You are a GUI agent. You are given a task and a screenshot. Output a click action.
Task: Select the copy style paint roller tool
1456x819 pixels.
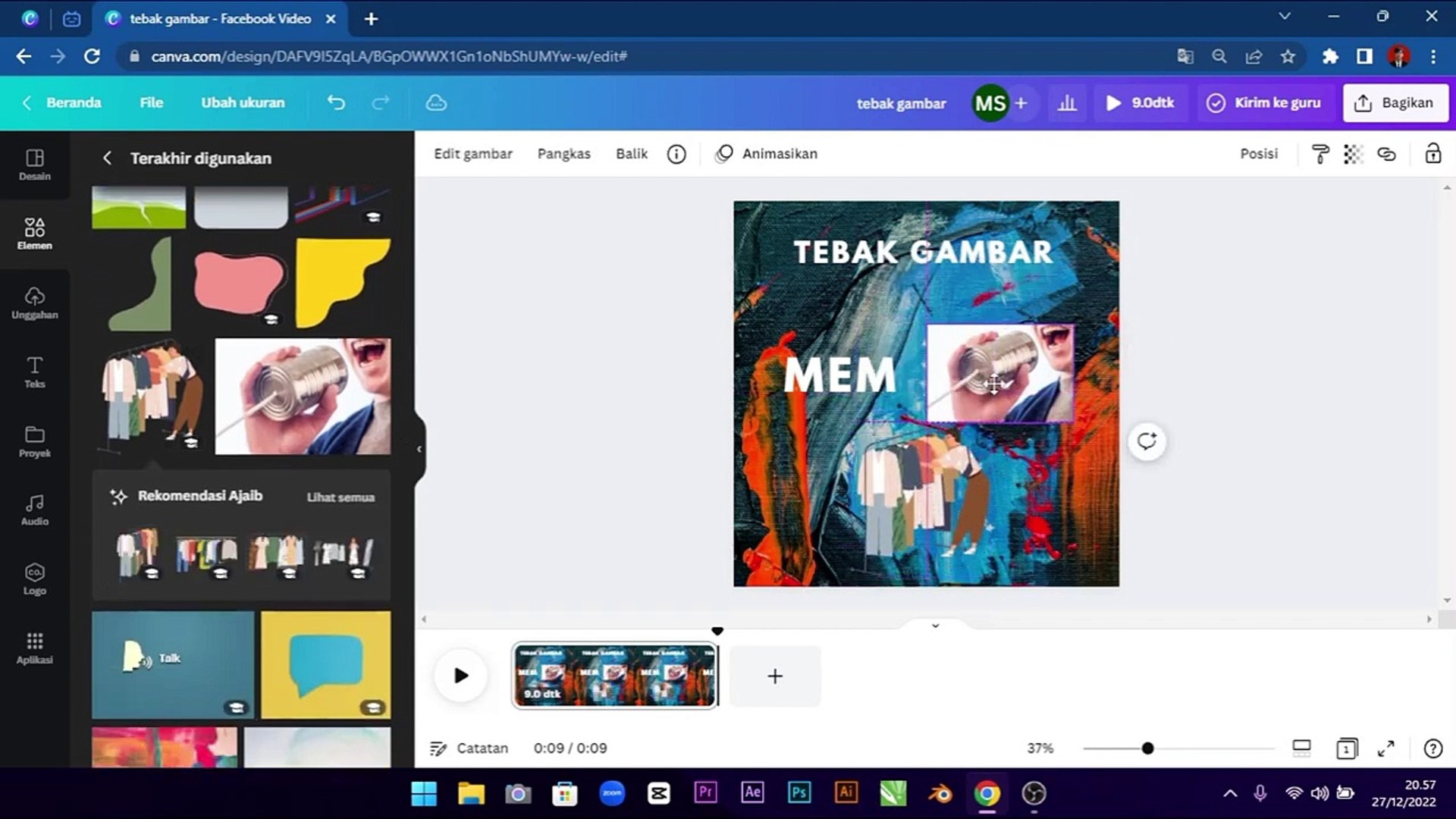point(1319,153)
